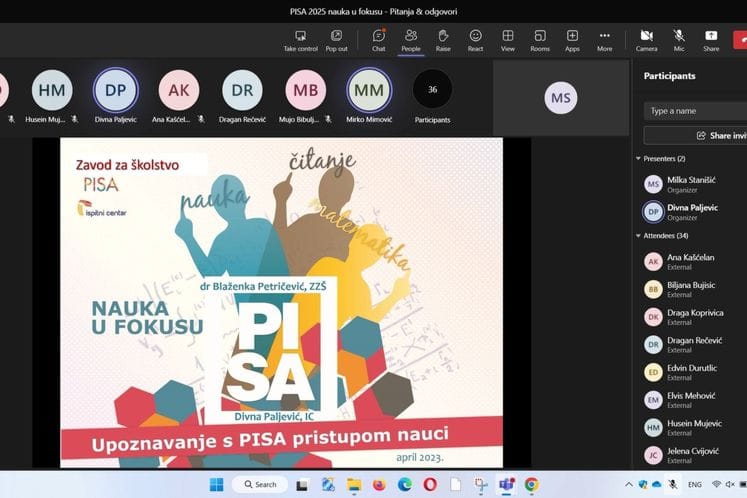Open breakout Rooms

pos(540,41)
